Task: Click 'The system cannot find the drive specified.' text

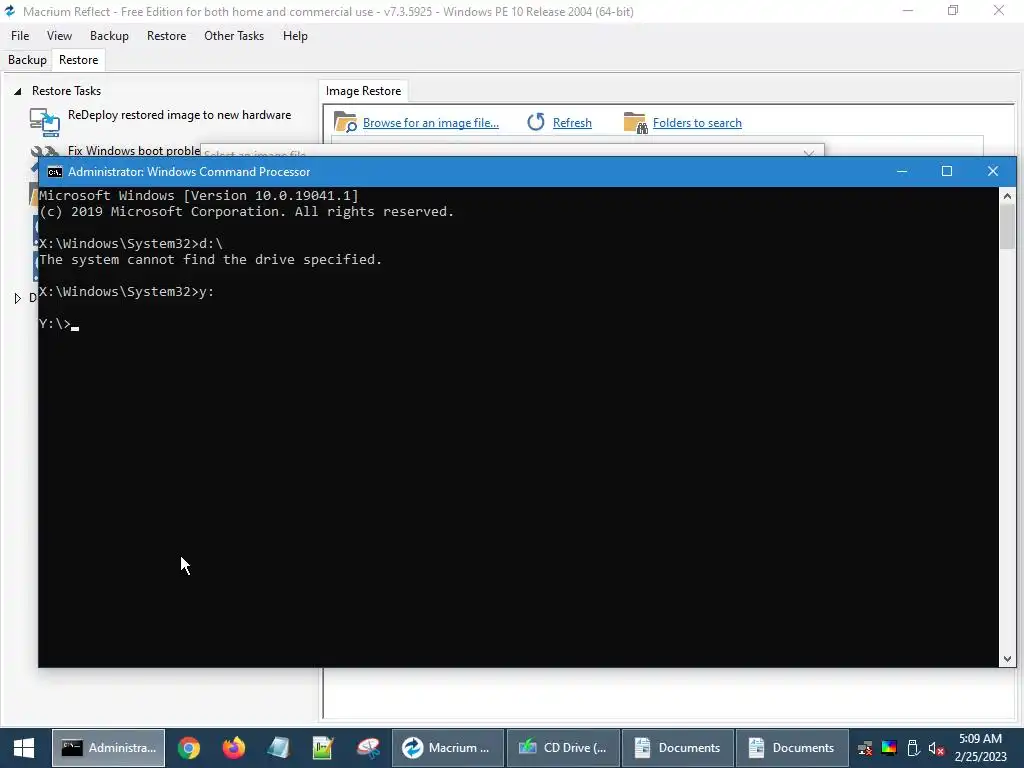Action: pos(210,260)
